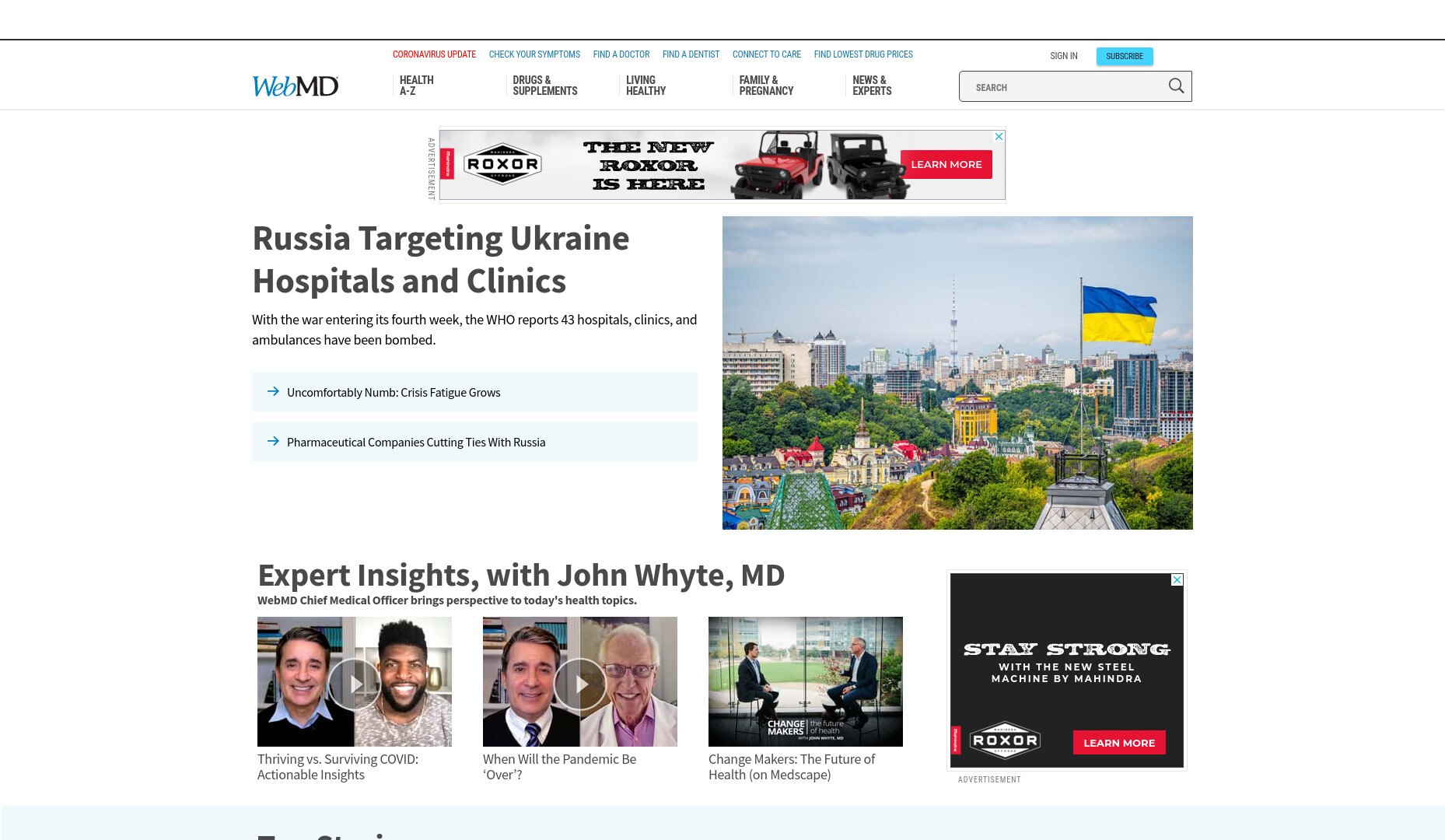Open Find a Doctor
Screen dimensions: 1445x840
coord(621,54)
